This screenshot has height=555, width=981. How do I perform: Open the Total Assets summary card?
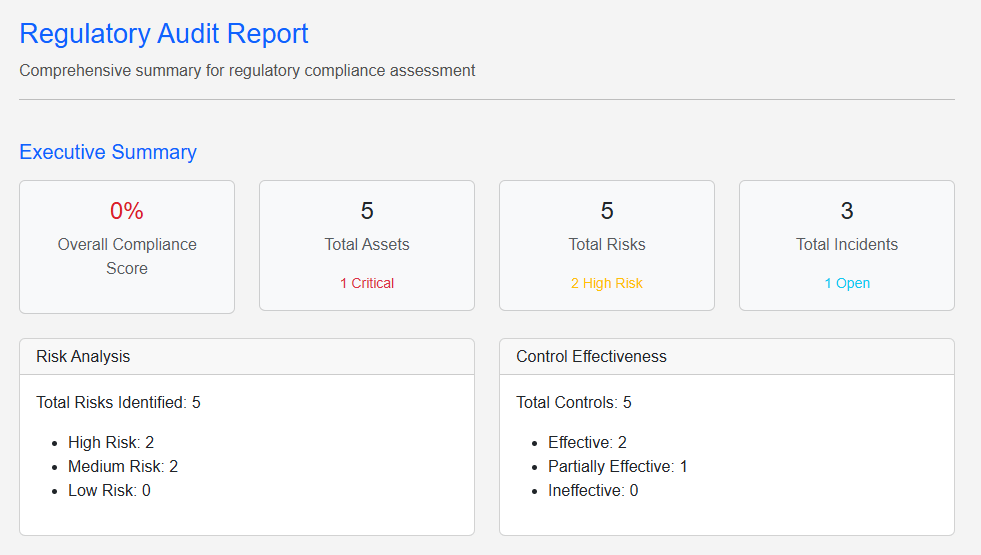pyautogui.click(x=367, y=244)
